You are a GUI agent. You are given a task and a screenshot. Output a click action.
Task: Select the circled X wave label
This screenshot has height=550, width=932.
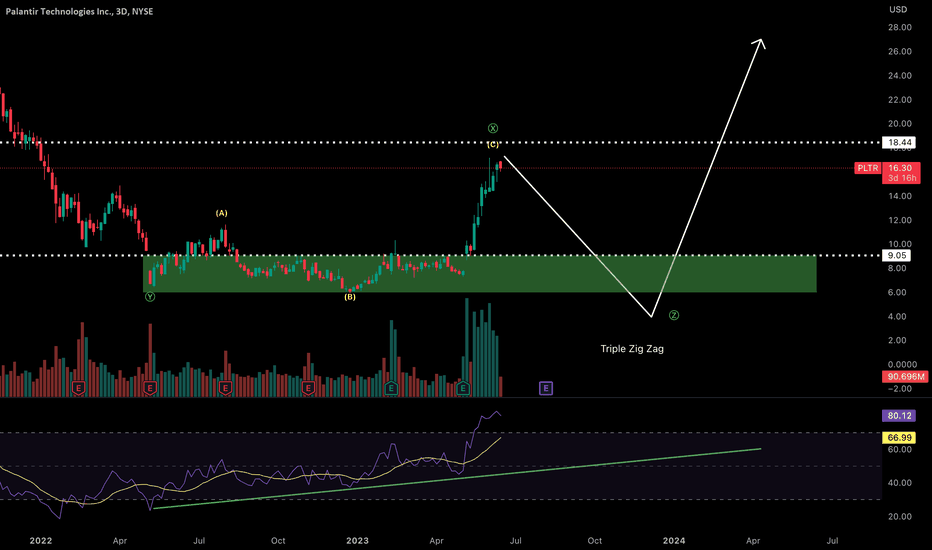point(493,128)
